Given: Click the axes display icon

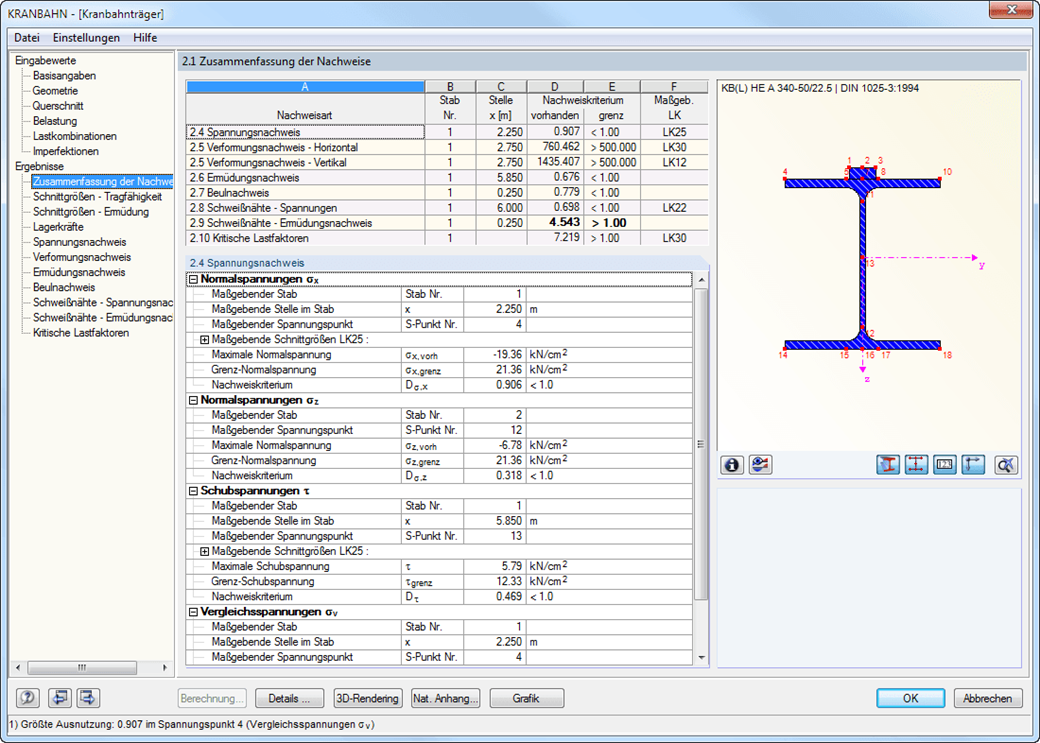Looking at the screenshot, I should pos(973,465).
